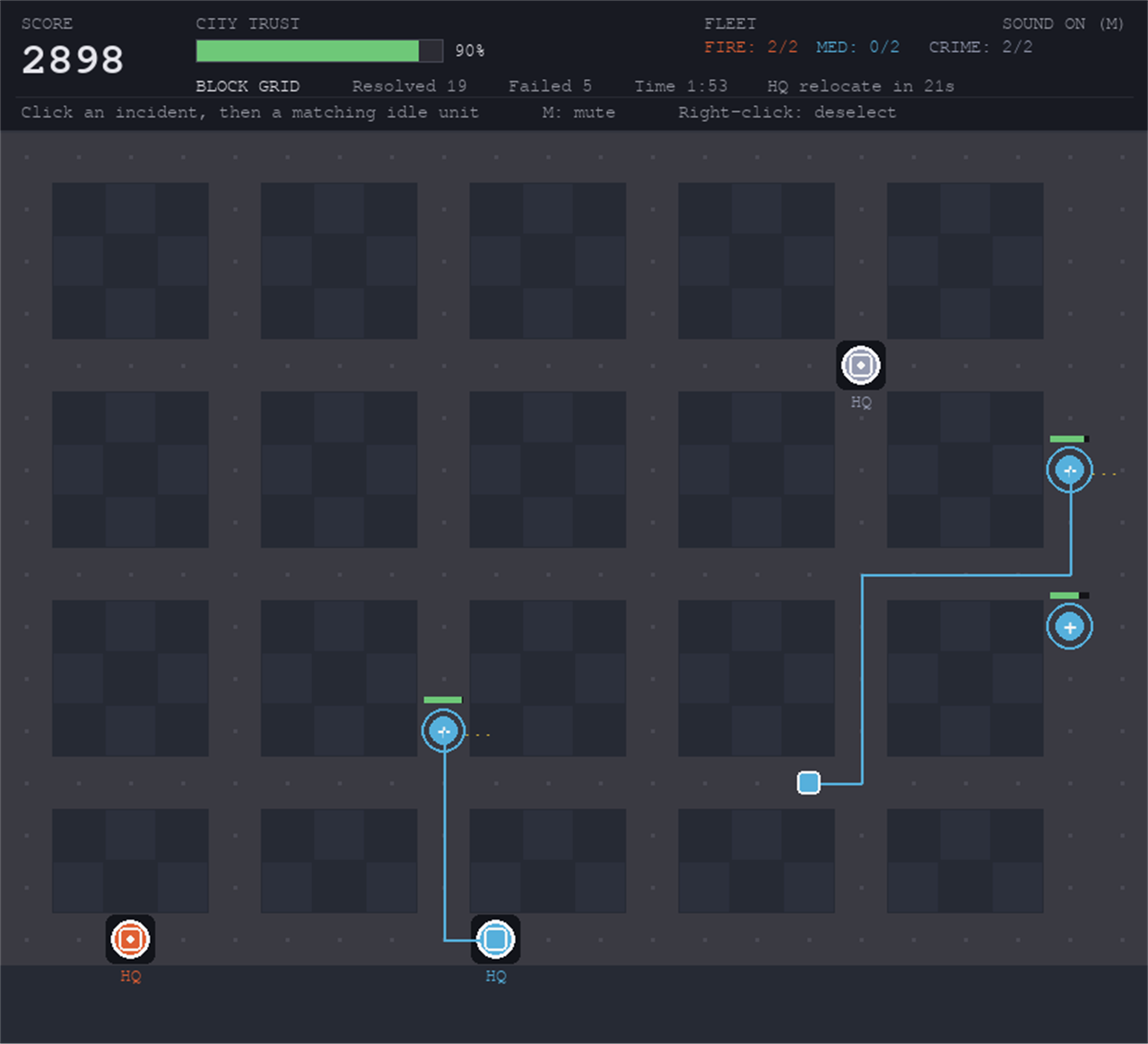Screen dimensions: 1148x1044
Task: Select the gray crime HQ station icon
Action: pyautogui.click(x=861, y=365)
